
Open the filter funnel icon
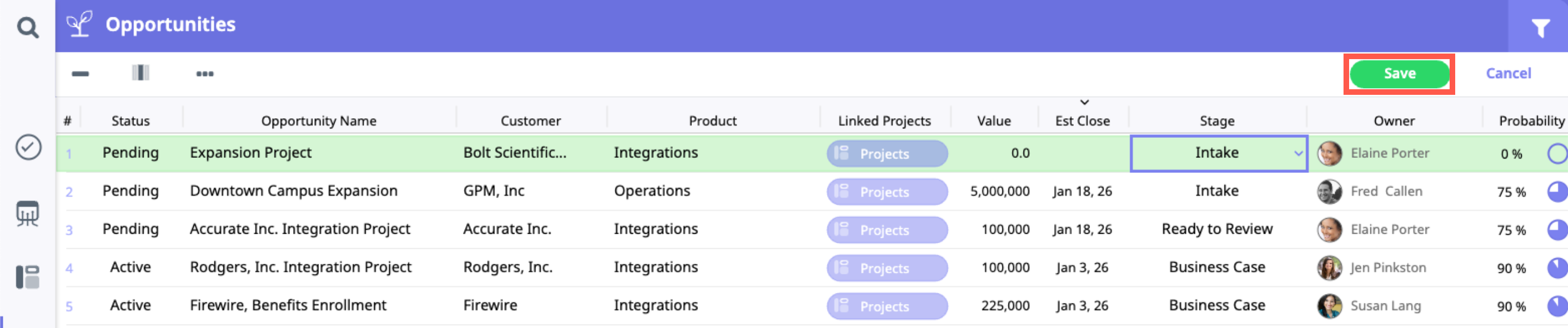pos(1540,27)
